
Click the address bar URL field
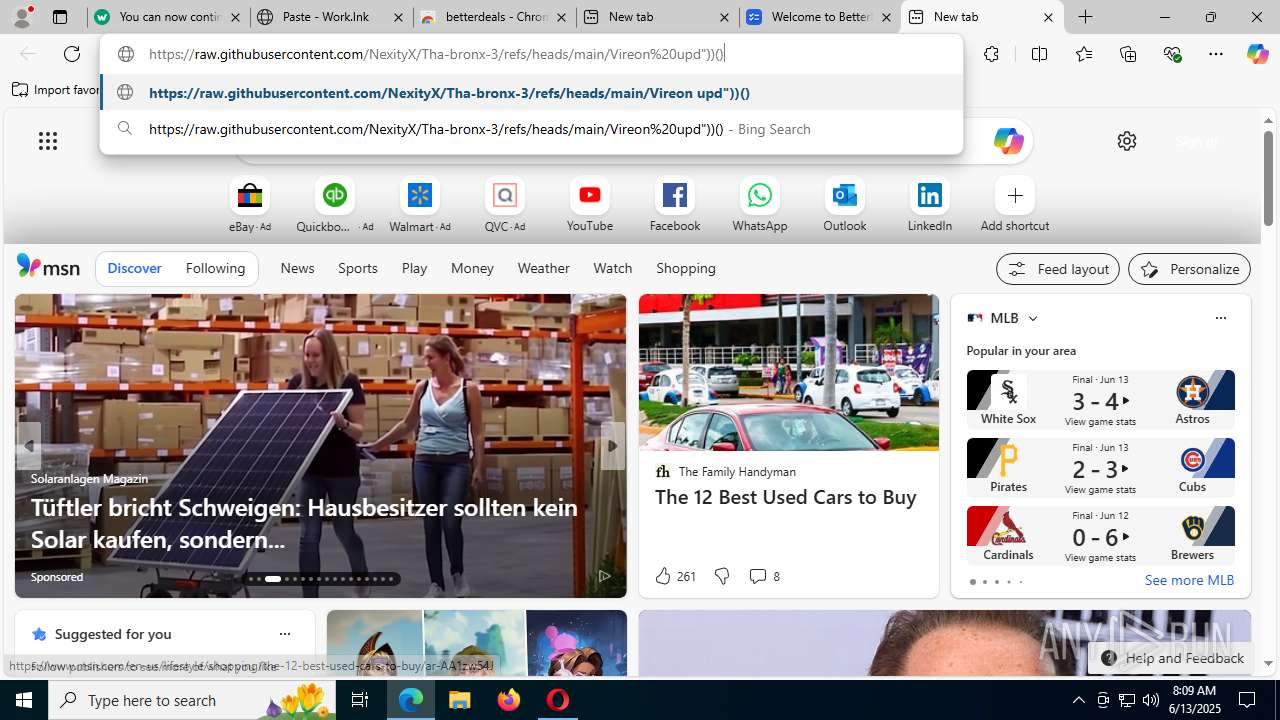[531, 54]
